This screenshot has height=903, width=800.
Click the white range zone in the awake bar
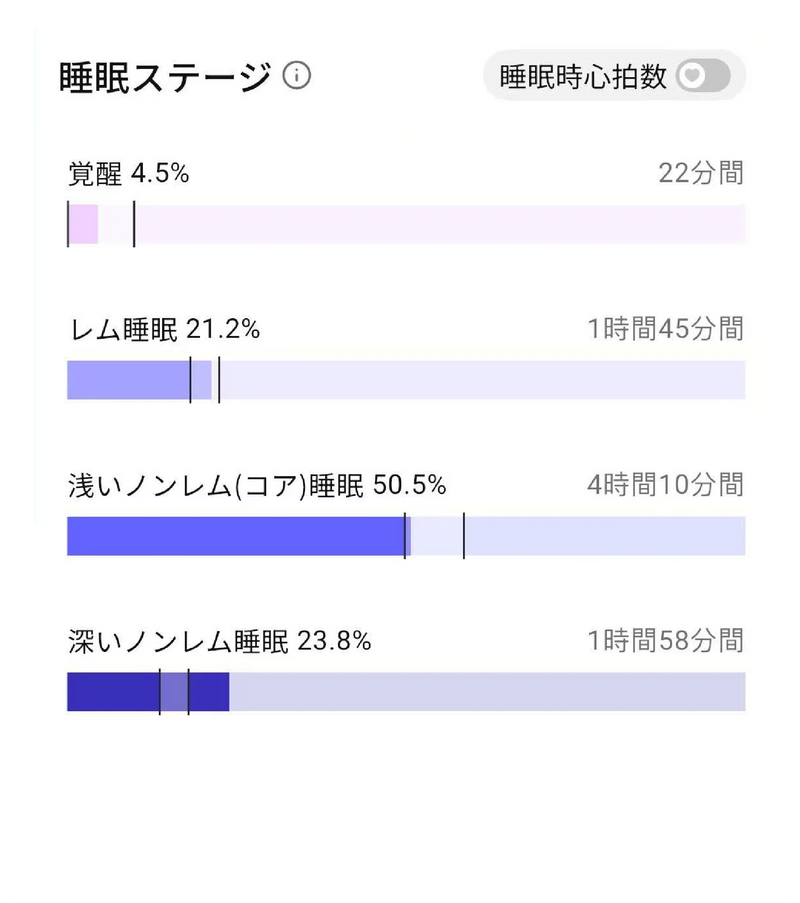point(116,224)
